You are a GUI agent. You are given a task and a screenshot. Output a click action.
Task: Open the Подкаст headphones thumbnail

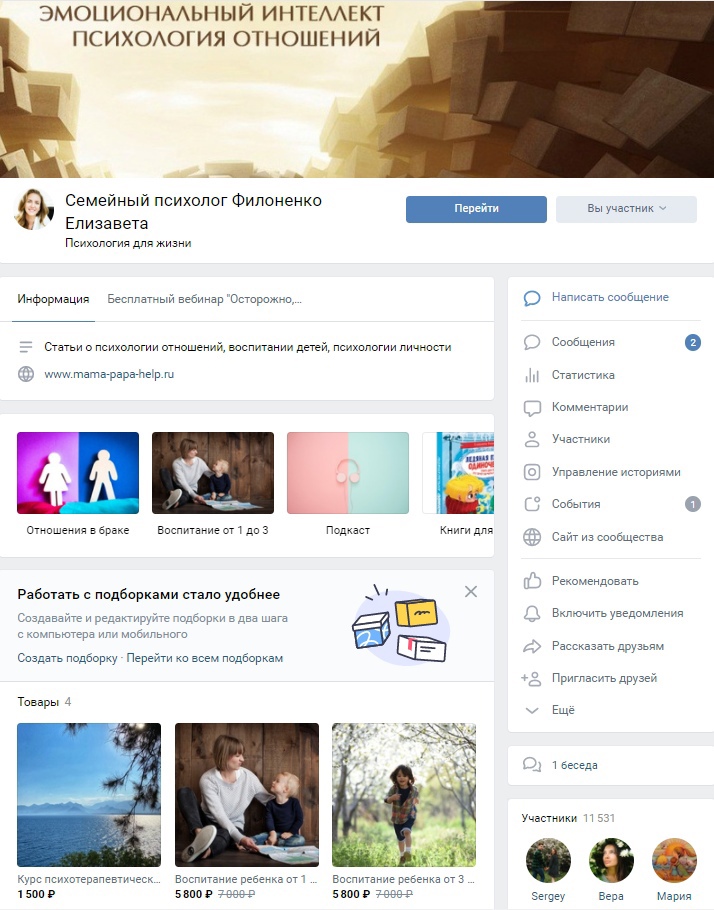[348, 473]
